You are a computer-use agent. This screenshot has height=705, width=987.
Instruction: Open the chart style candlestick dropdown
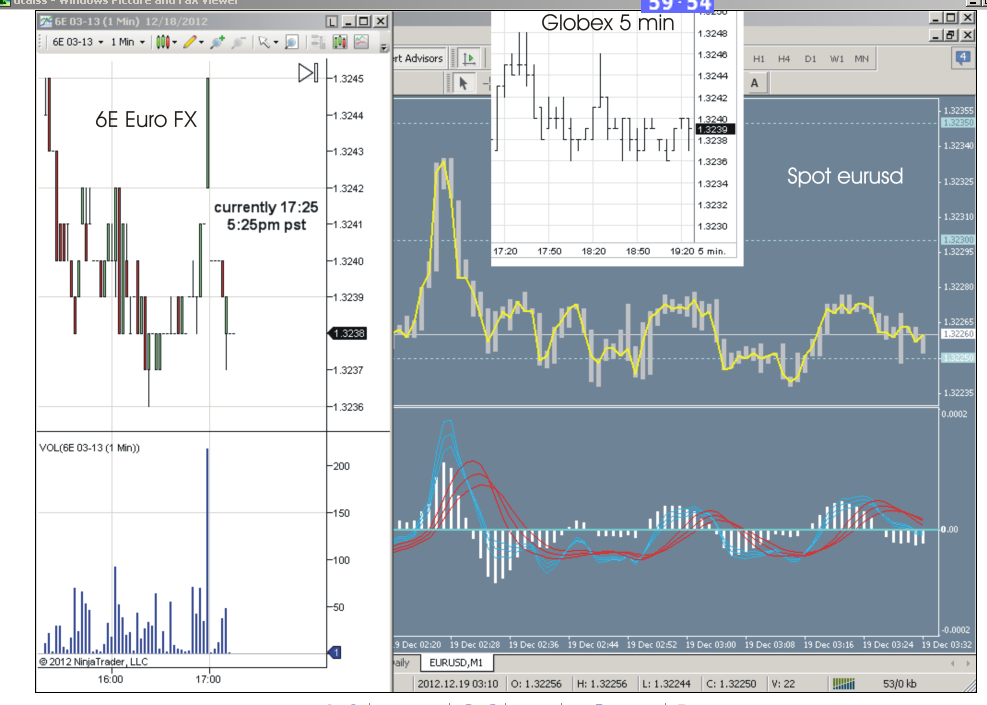pos(166,42)
